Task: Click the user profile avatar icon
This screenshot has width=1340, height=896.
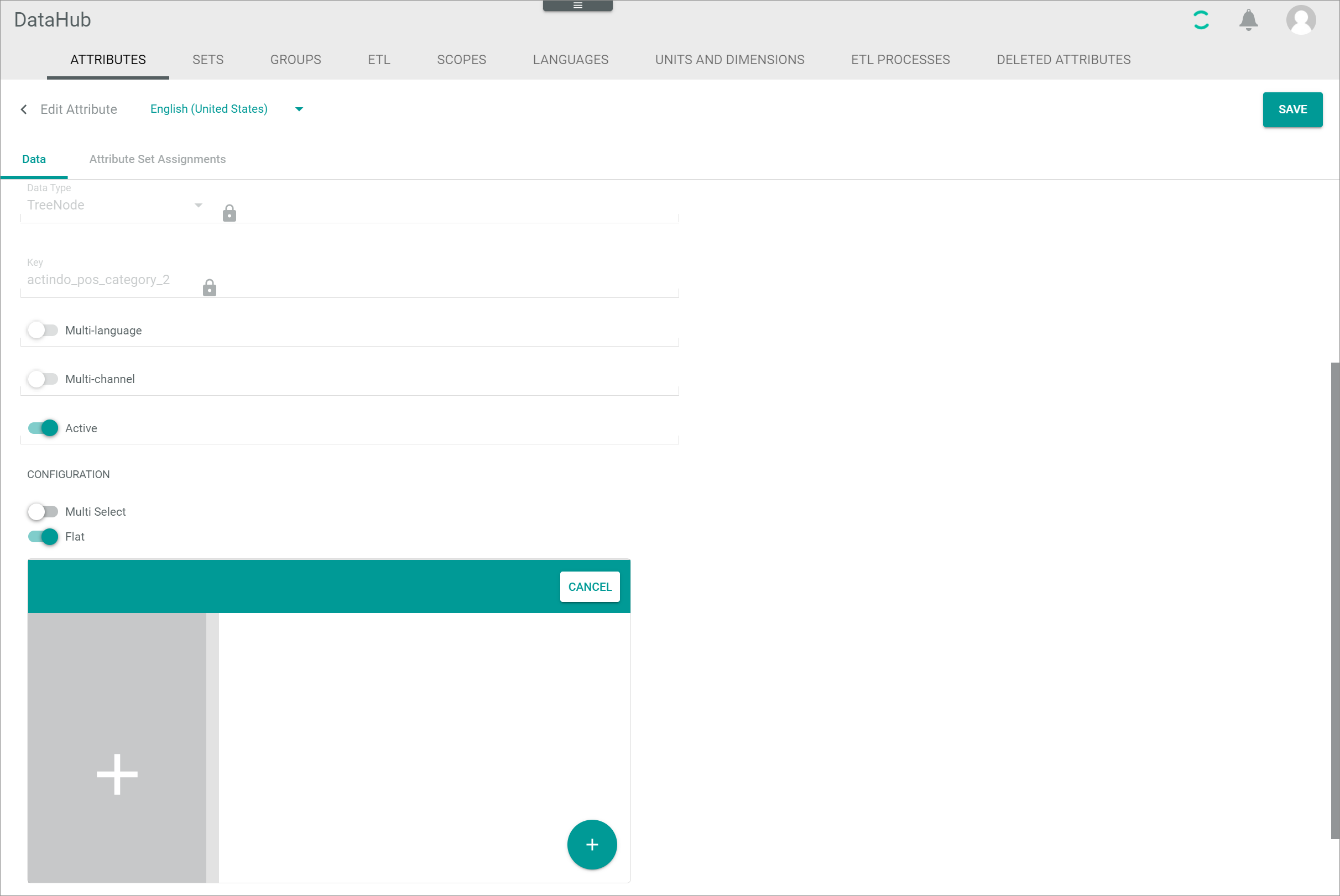Action: [1301, 20]
